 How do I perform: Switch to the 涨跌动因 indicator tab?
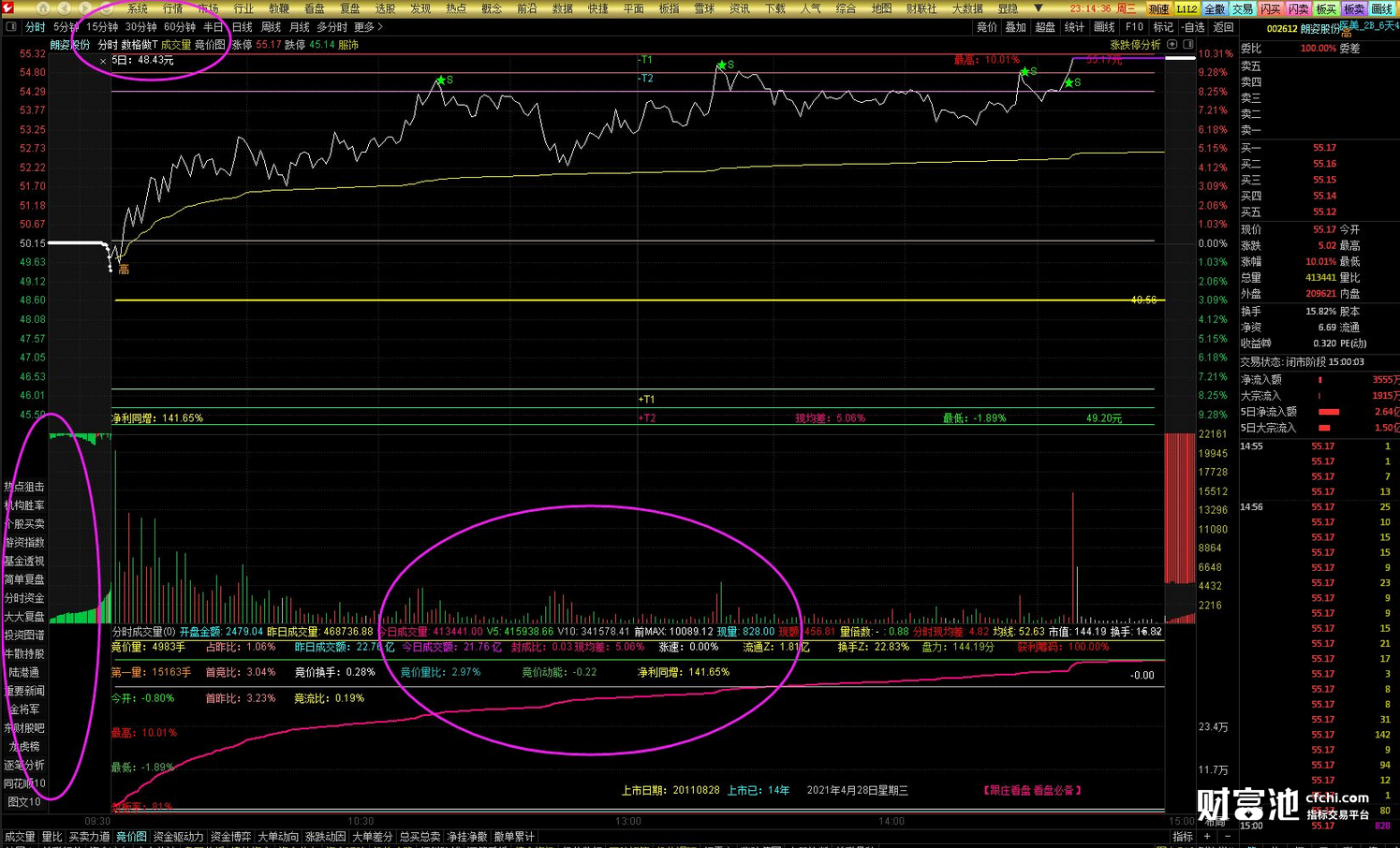point(326,836)
